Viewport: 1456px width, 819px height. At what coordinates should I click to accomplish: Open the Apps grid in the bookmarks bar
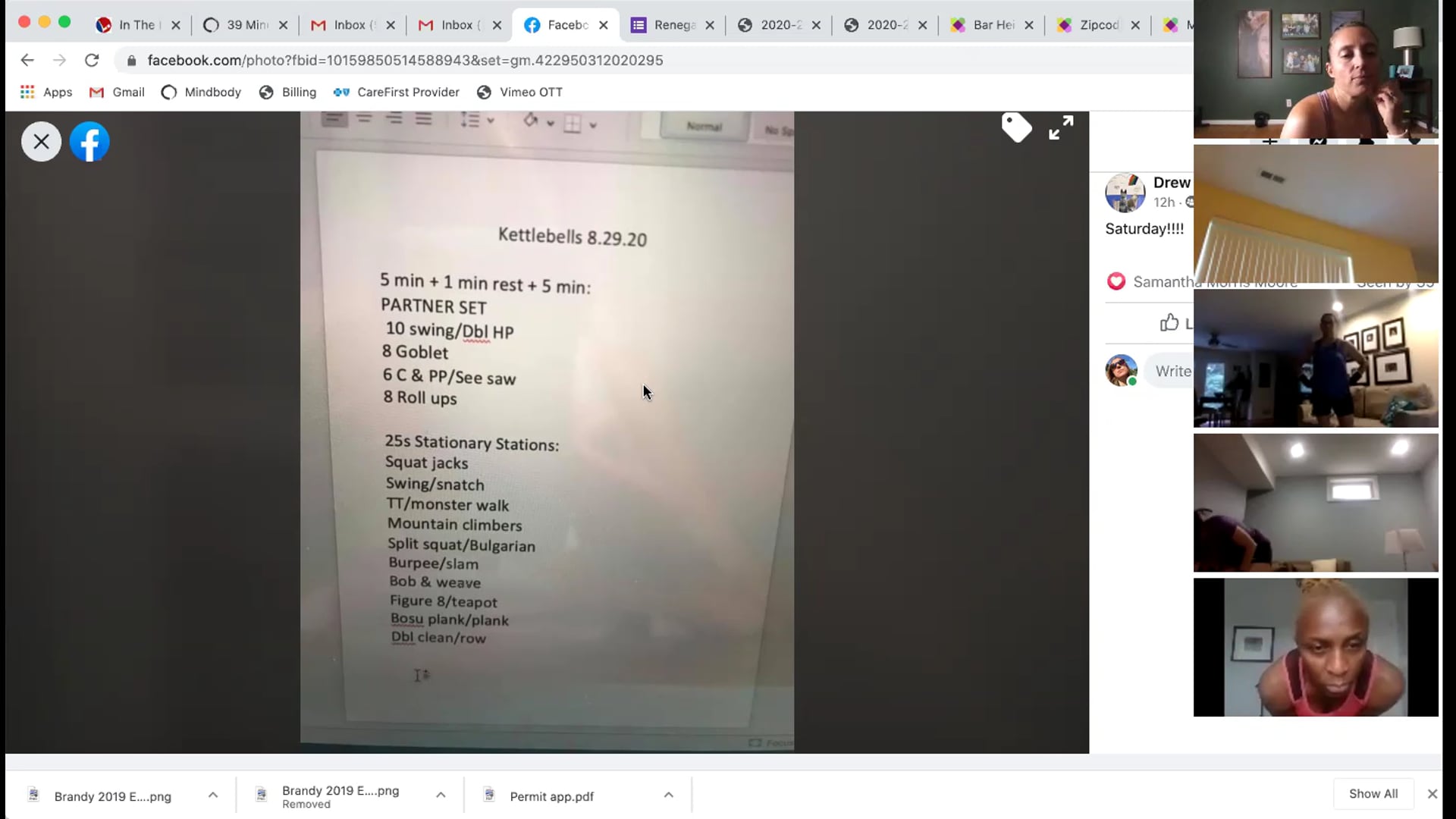pos(46,92)
